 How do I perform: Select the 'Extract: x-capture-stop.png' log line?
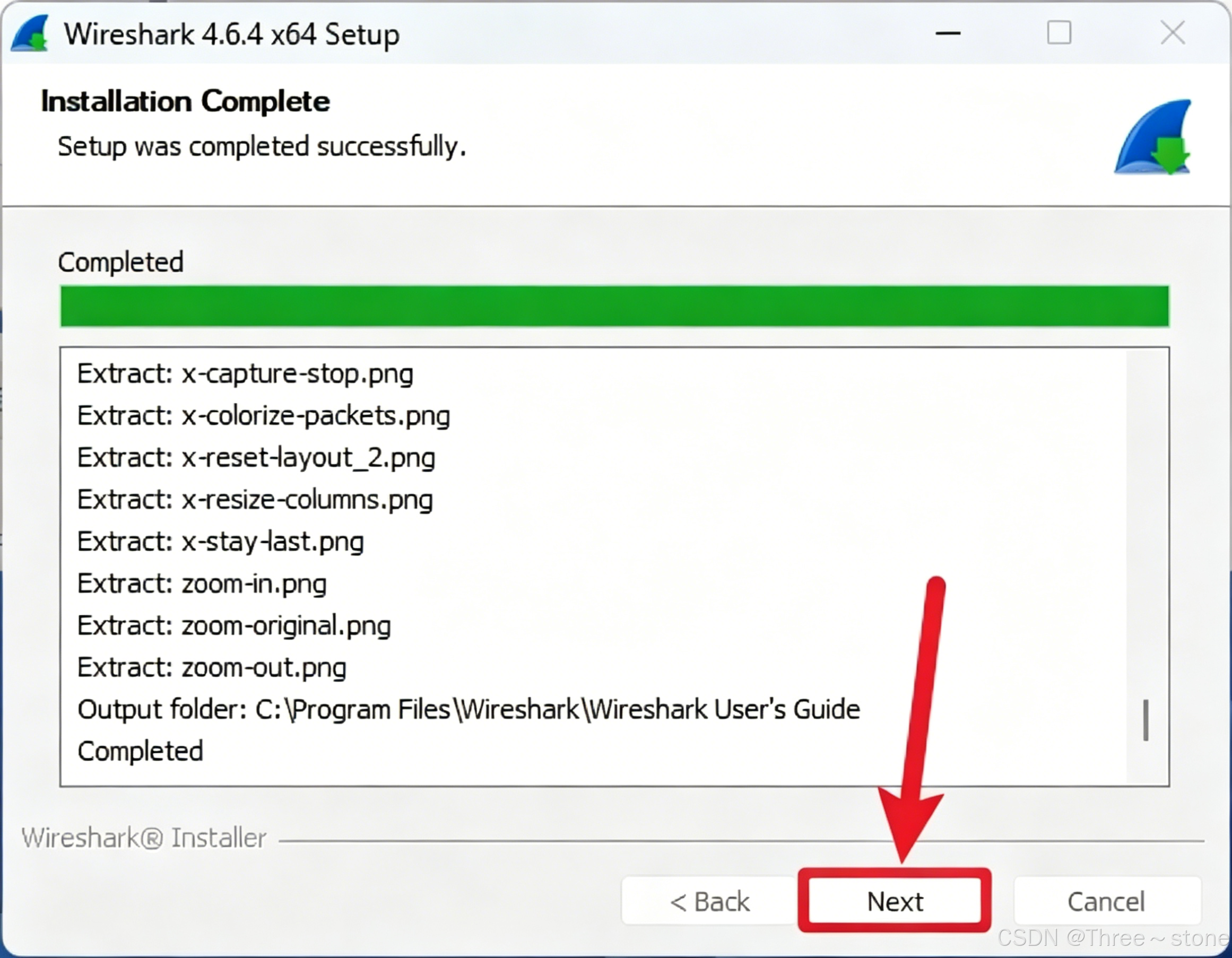(245, 374)
